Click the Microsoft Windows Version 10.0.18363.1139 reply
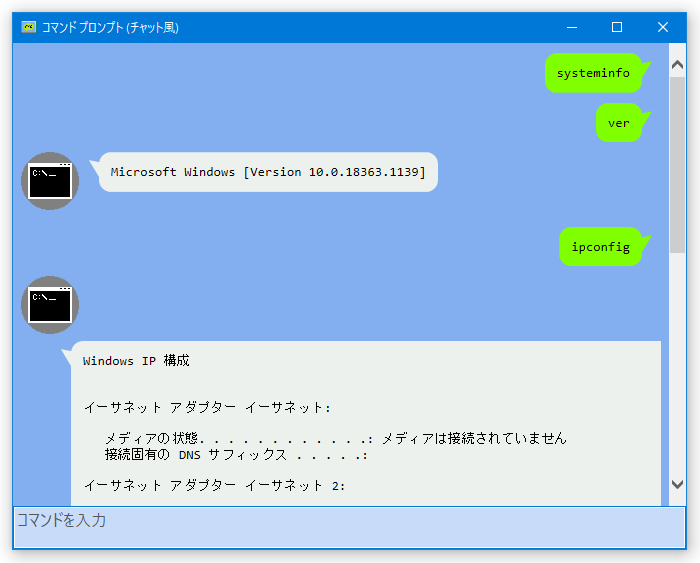Viewport: 700px width, 563px height. click(268, 172)
